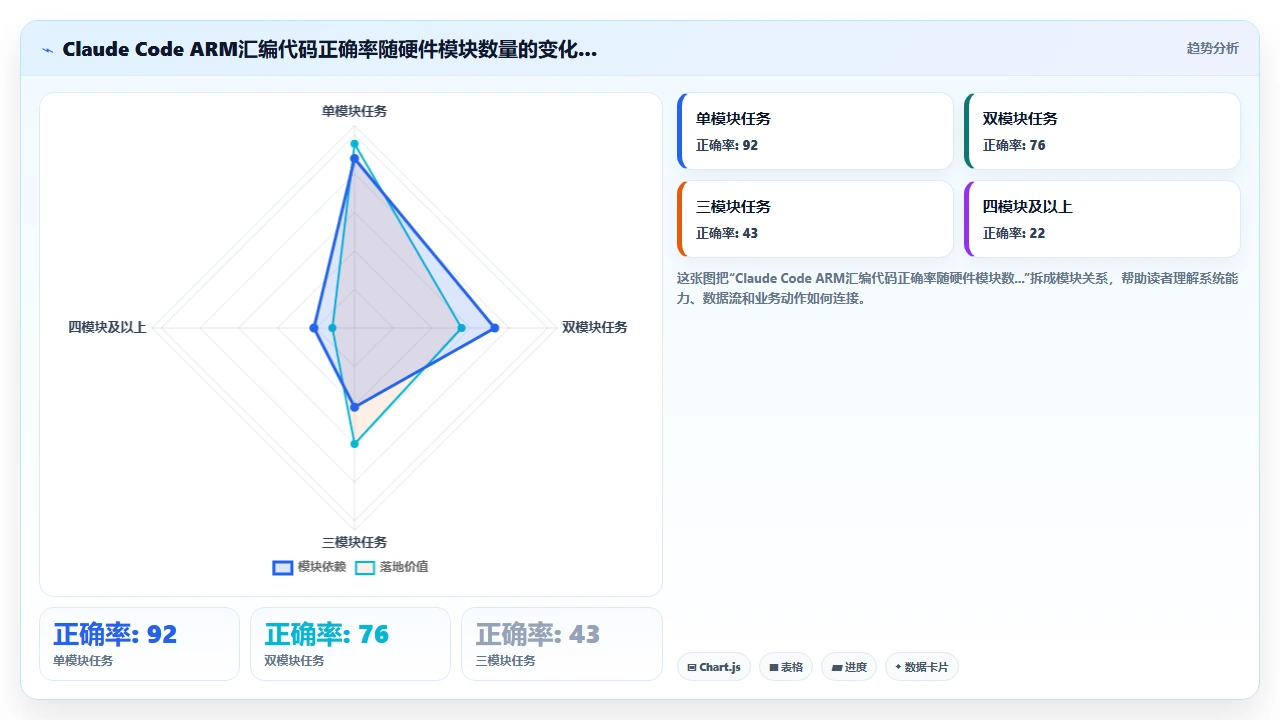The width and height of the screenshot is (1280, 720).
Task: Click the 趋势分析 label in the header
Action: pyautogui.click(x=1212, y=48)
